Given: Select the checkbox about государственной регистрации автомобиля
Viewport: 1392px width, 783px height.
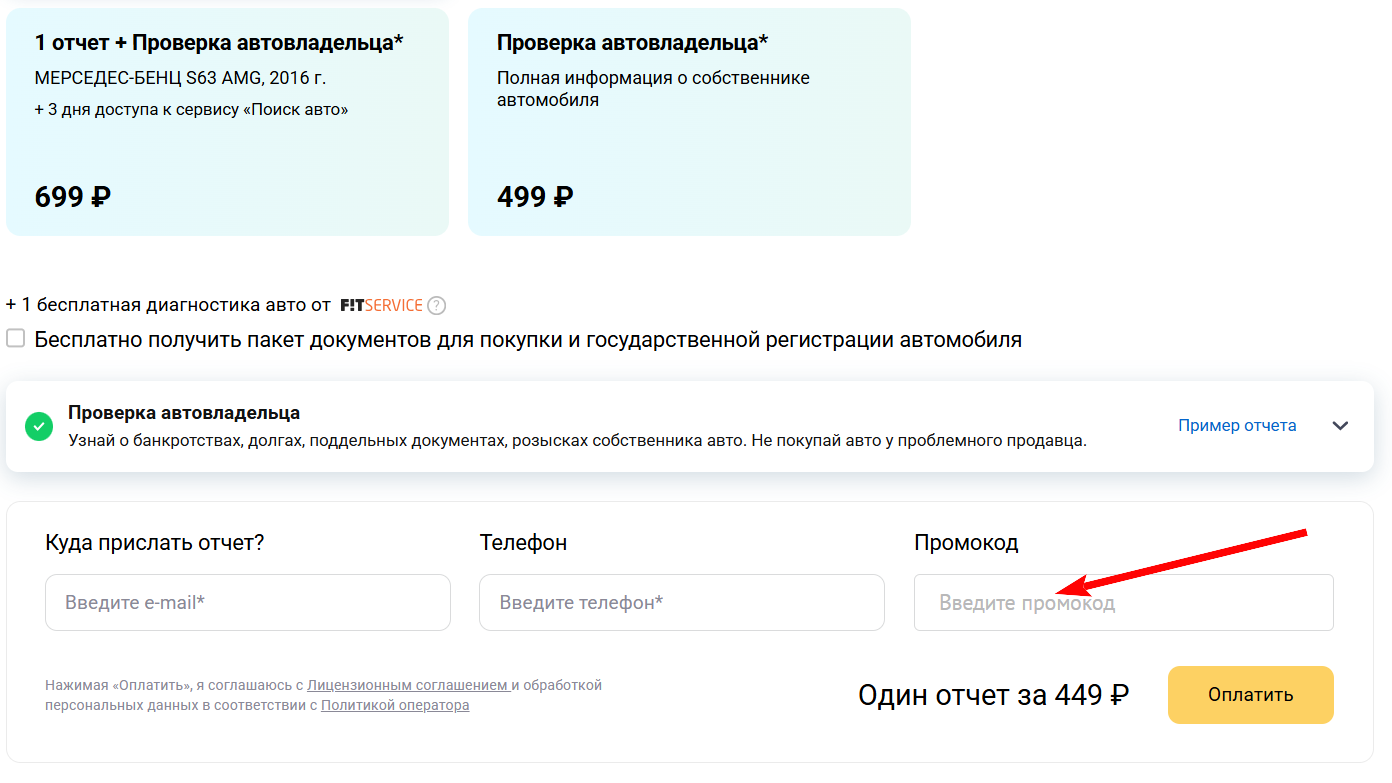Looking at the screenshot, I should (x=15, y=339).
